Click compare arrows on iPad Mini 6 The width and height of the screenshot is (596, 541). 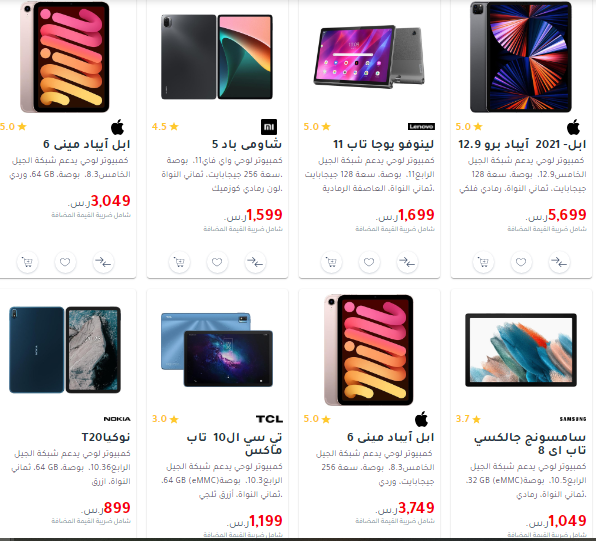pyautogui.click(x=103, y=262)
